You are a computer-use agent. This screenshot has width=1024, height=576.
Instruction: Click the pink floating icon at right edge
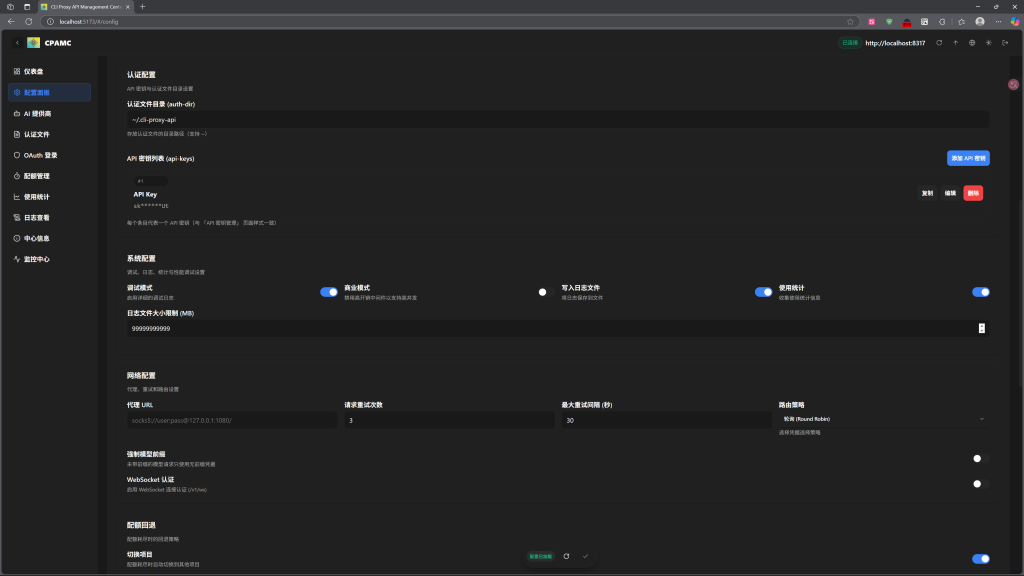coord(1013,84)
